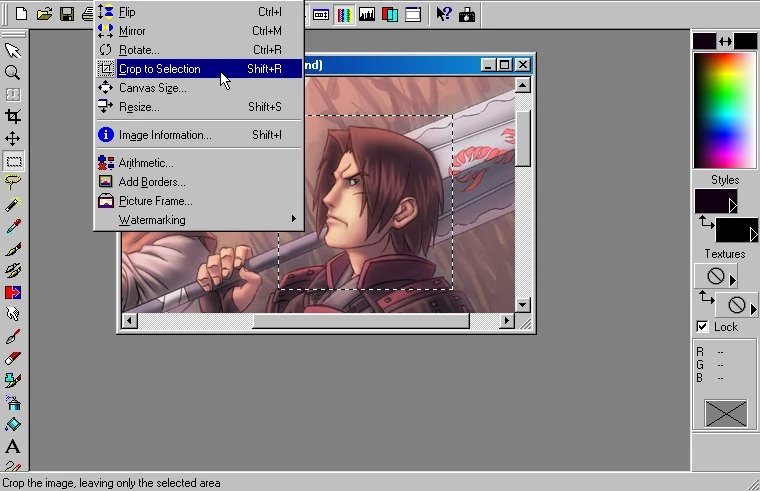The image size is (760, 491).
Task: Open the foreground Textures flyout arrow
Action: (x=733, y=280)
